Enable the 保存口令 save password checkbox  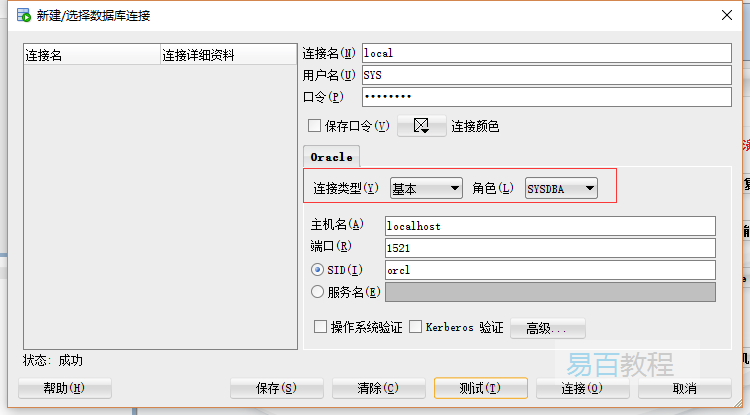pos(315,126)
